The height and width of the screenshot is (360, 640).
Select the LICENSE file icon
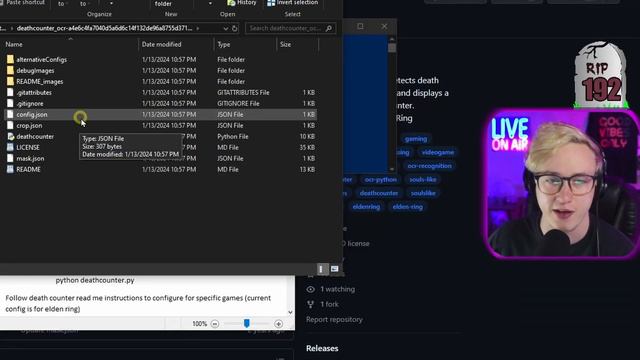(x=10, y=147)
